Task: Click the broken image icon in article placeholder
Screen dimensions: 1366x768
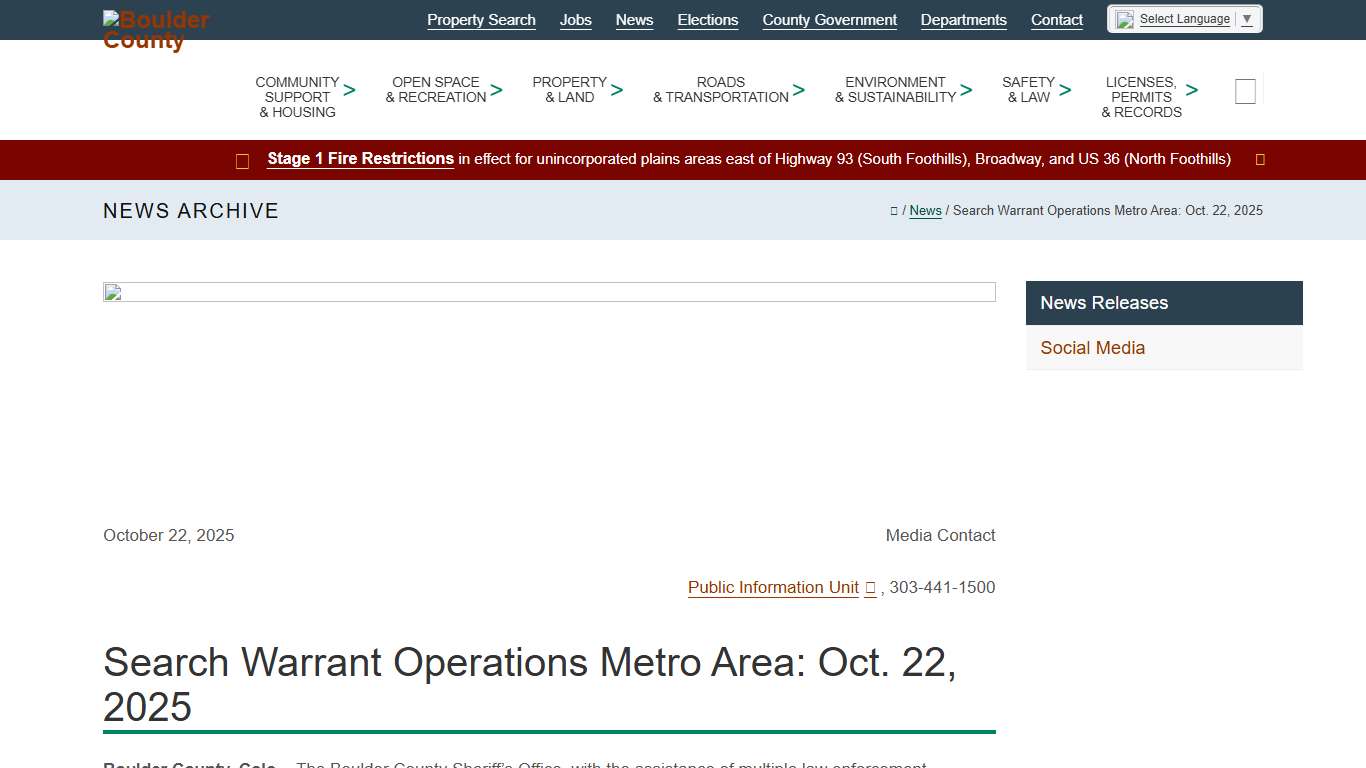Action: tap(113, 292)
